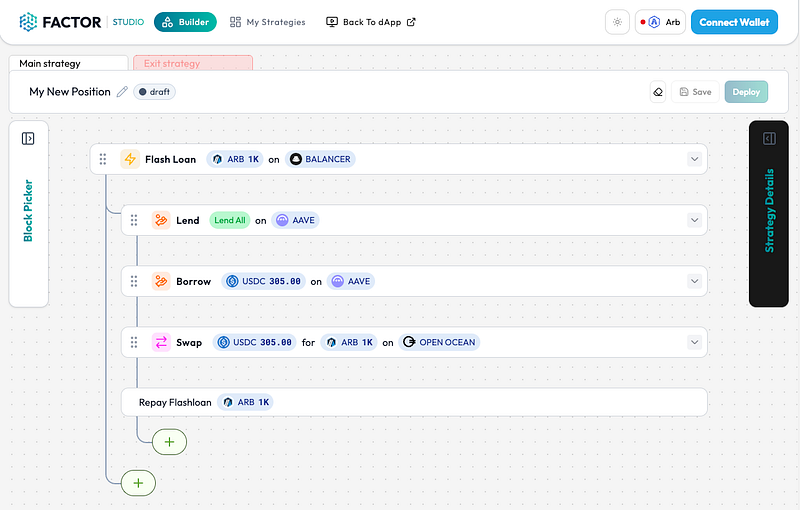Click the Save button
This screenshot has width=800, height=510.
tap(695, 92)
